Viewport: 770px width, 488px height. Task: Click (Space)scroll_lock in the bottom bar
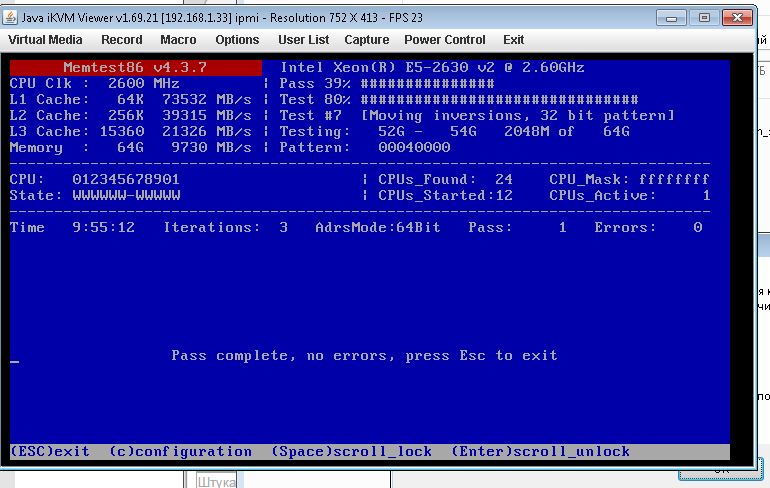pyautogui.click(x=351, y=452)
